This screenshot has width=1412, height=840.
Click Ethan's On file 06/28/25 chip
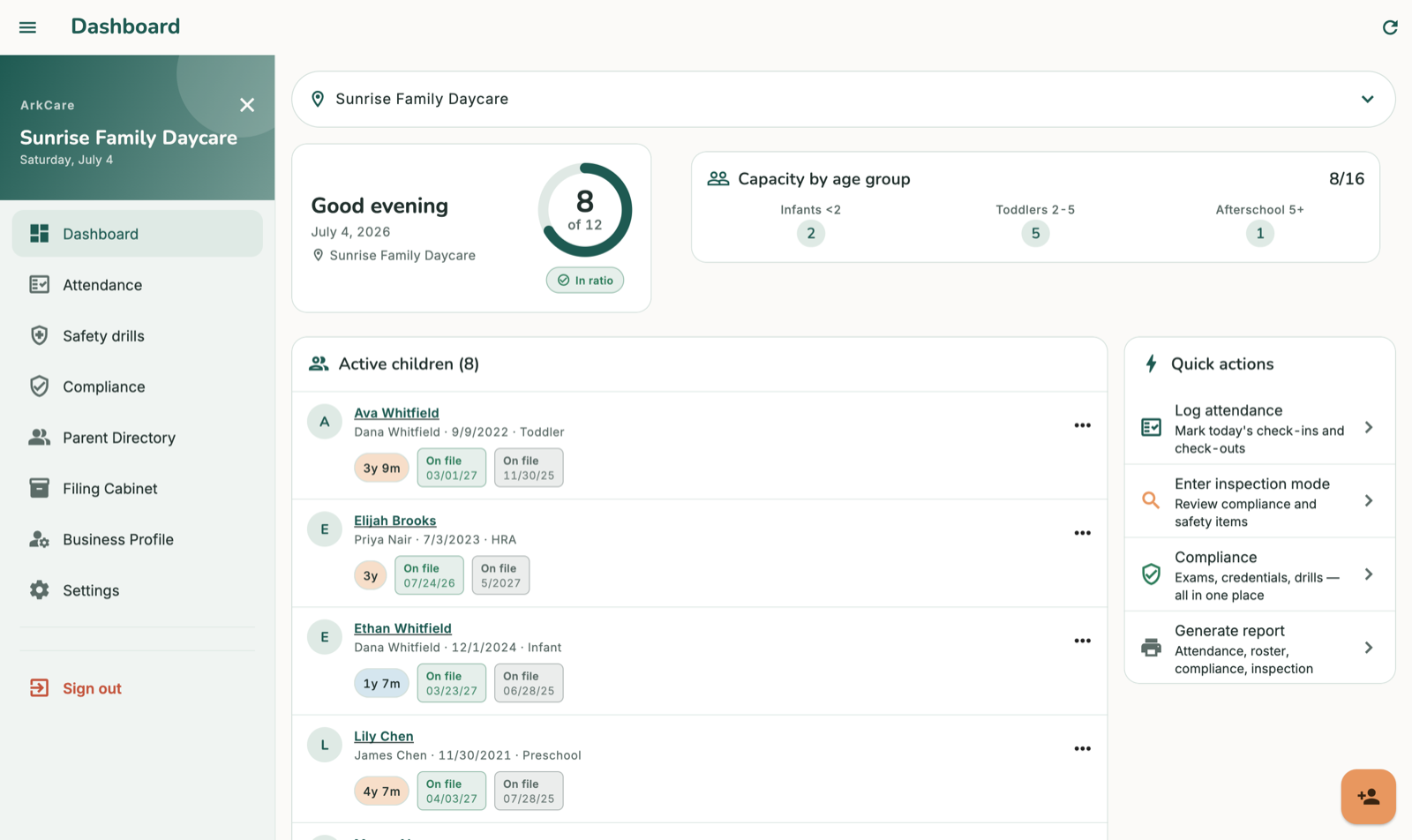click(x=529, y=683)
